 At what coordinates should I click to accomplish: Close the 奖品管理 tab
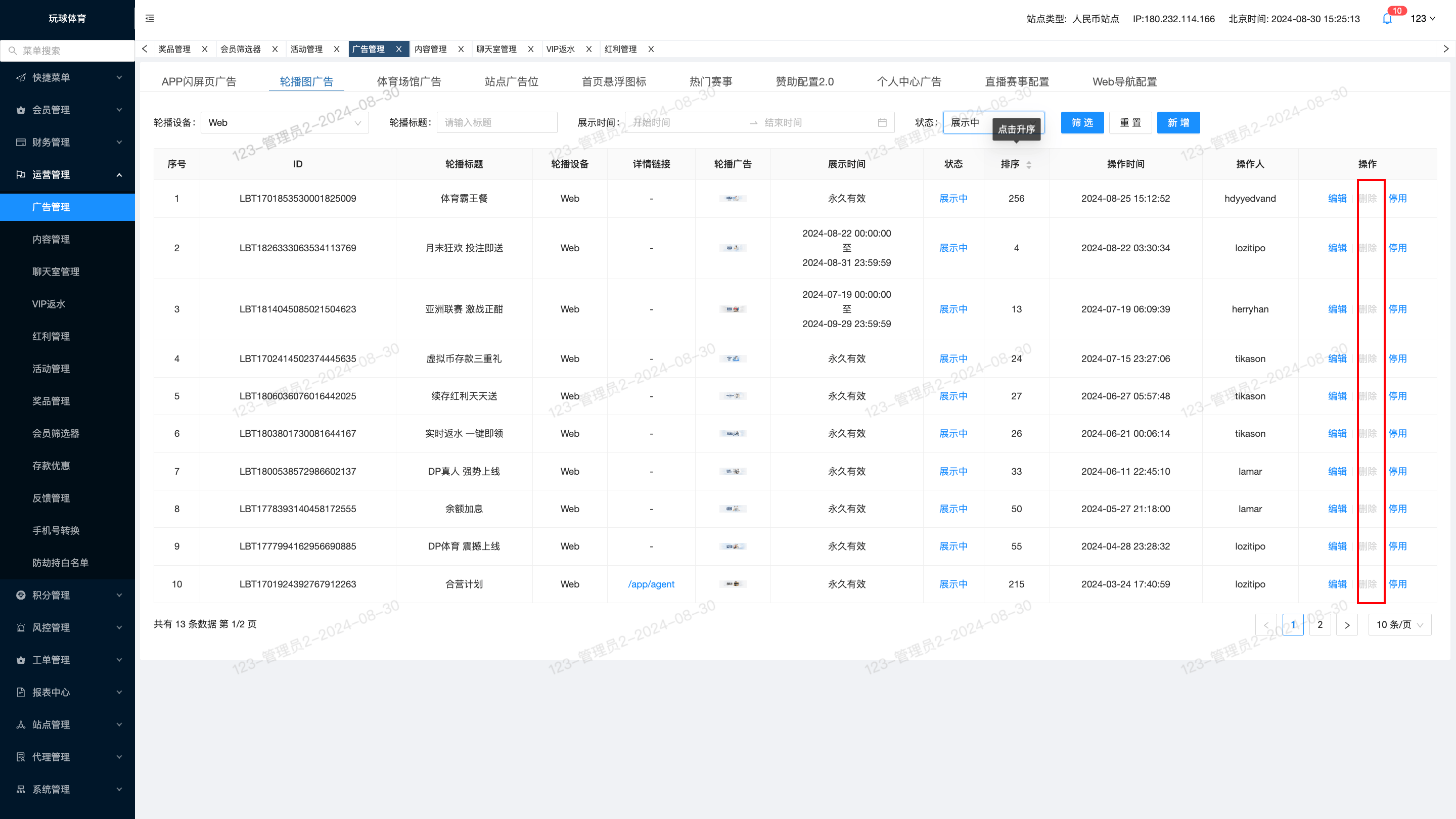click(x=205, y=49)
